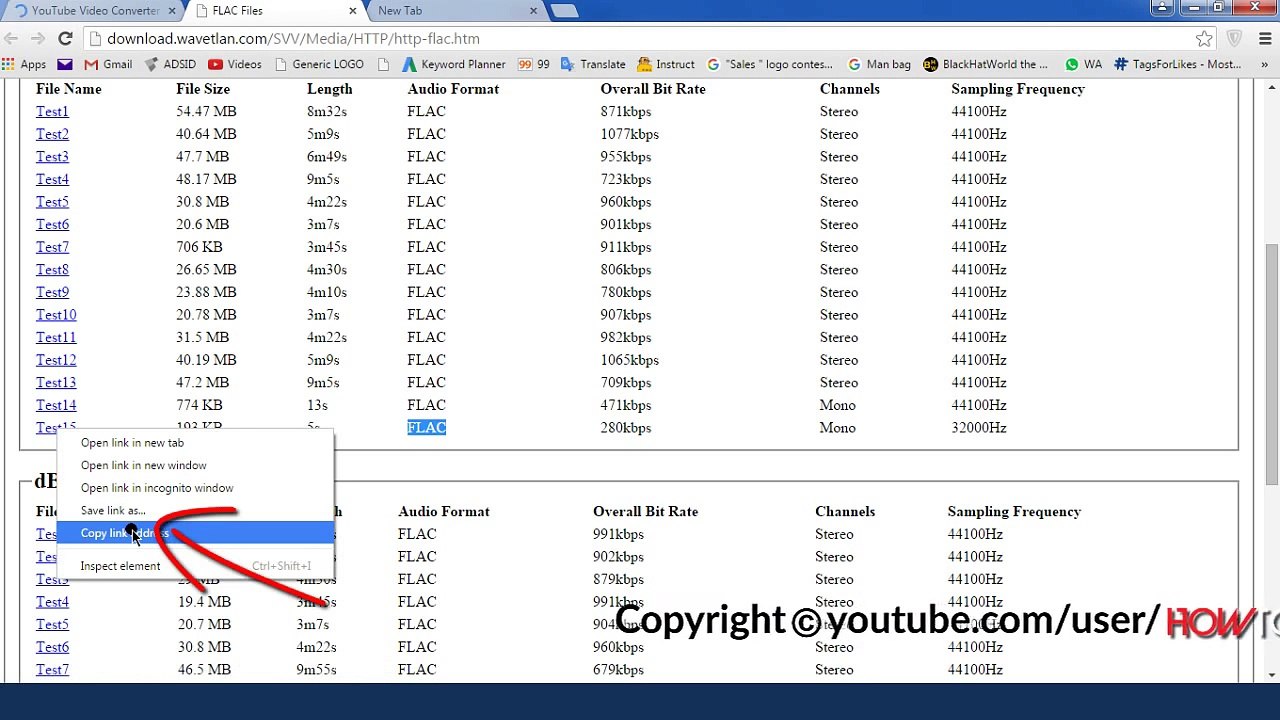The image size is (1280, 720).
Task: Open the purple mail bookmark icon
Action: point(65,64)
